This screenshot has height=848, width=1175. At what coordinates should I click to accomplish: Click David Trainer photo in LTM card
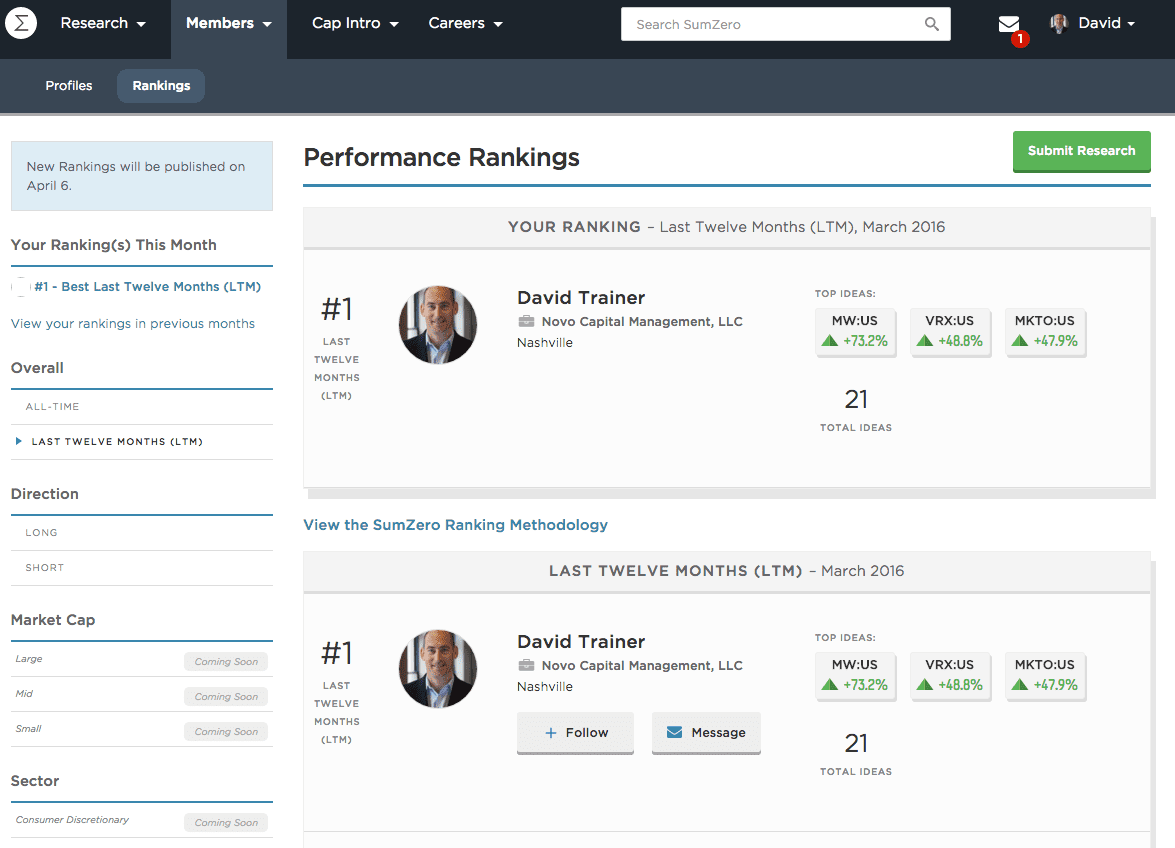coord(438,669)
